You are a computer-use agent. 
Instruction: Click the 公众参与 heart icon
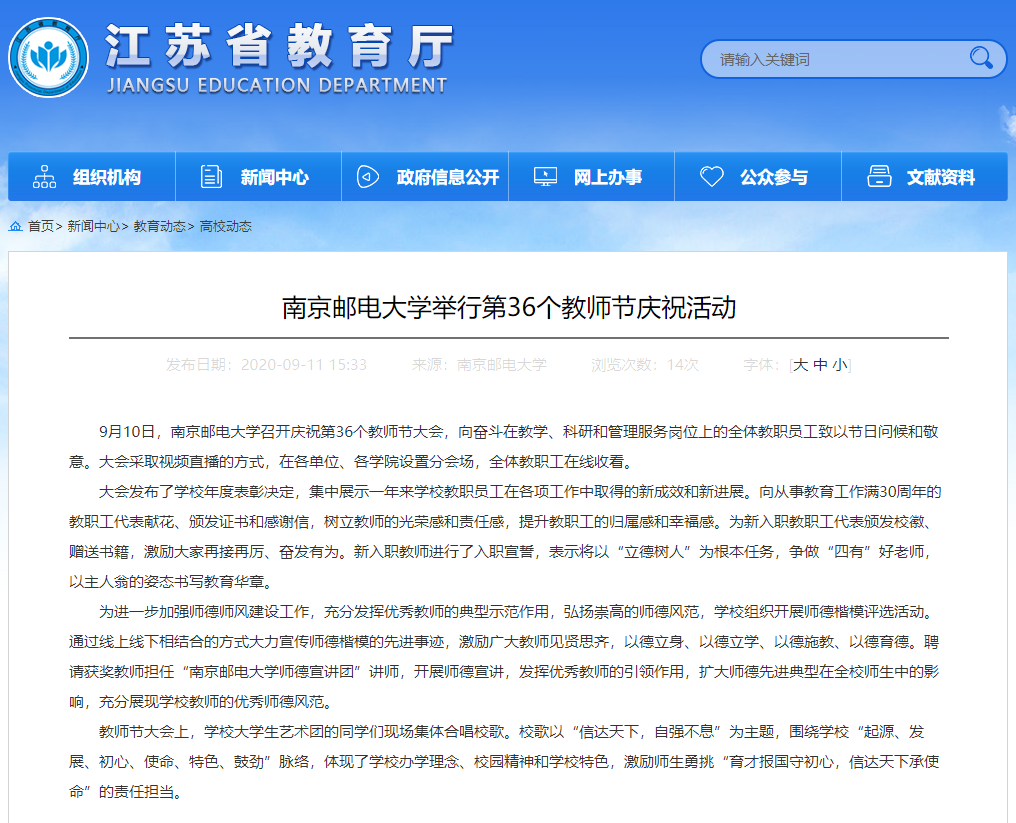pyautogui.click(x=711, y=177)
